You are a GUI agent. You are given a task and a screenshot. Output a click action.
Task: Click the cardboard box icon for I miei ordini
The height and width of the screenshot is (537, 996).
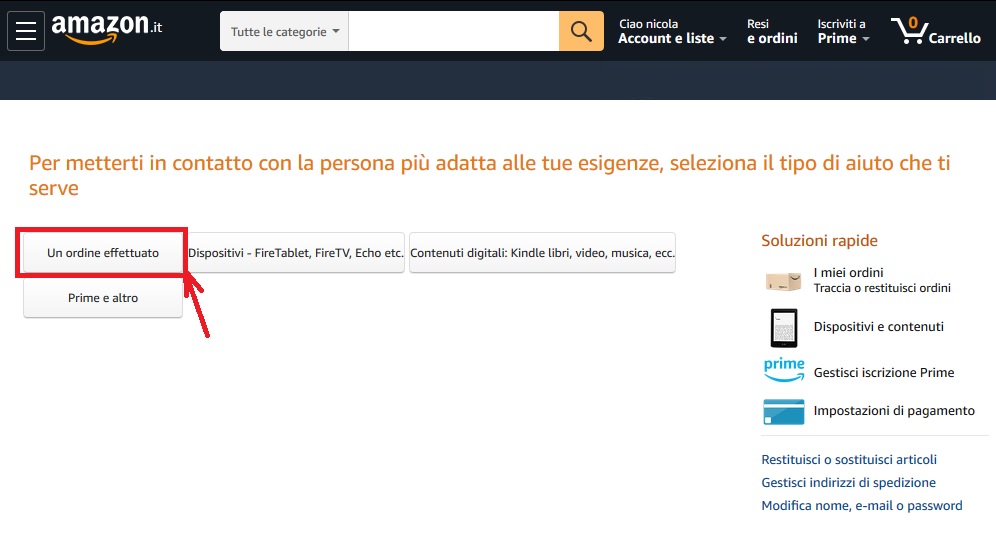[783, 281]
